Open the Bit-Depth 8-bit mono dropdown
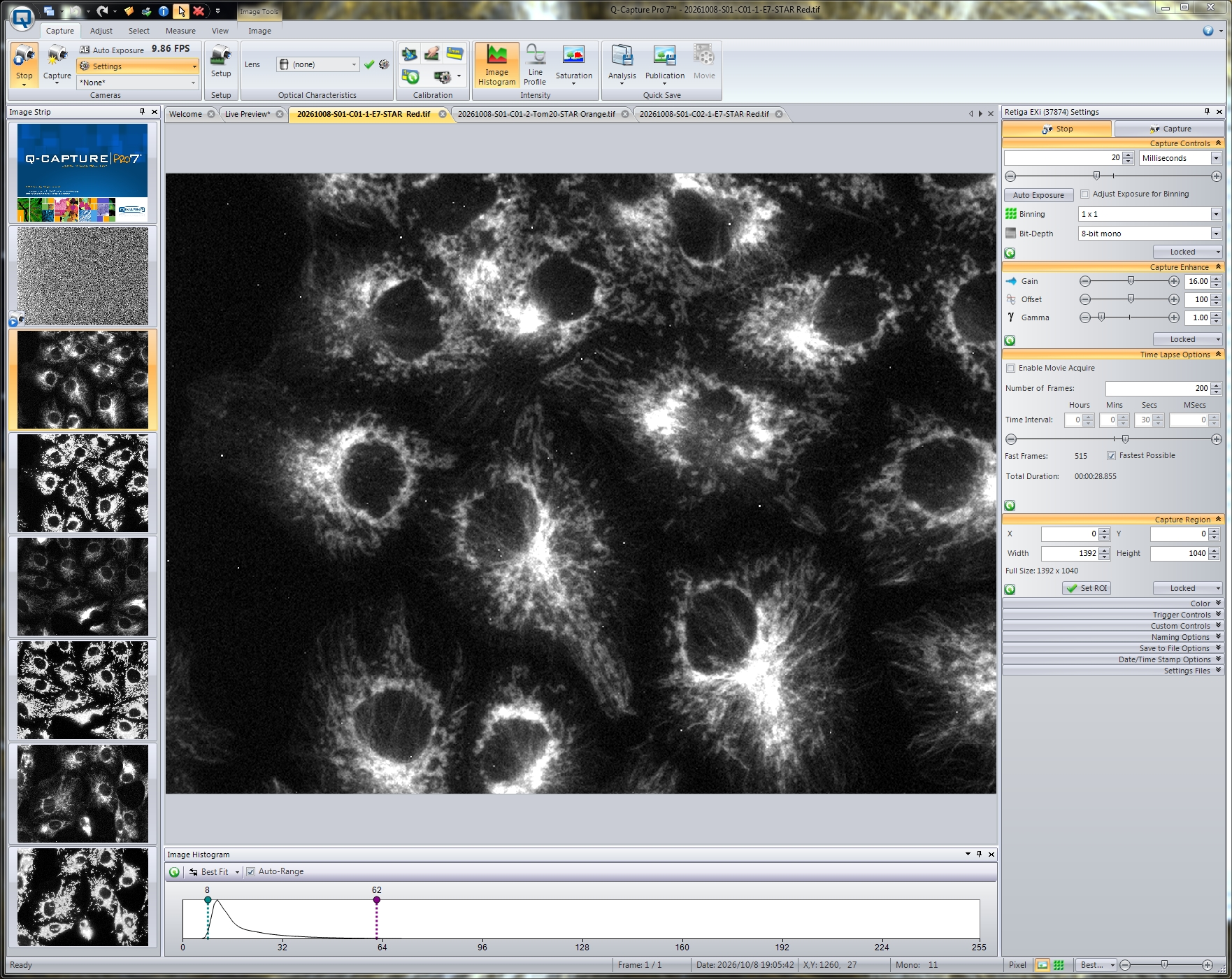 [x=1149, y=234]
